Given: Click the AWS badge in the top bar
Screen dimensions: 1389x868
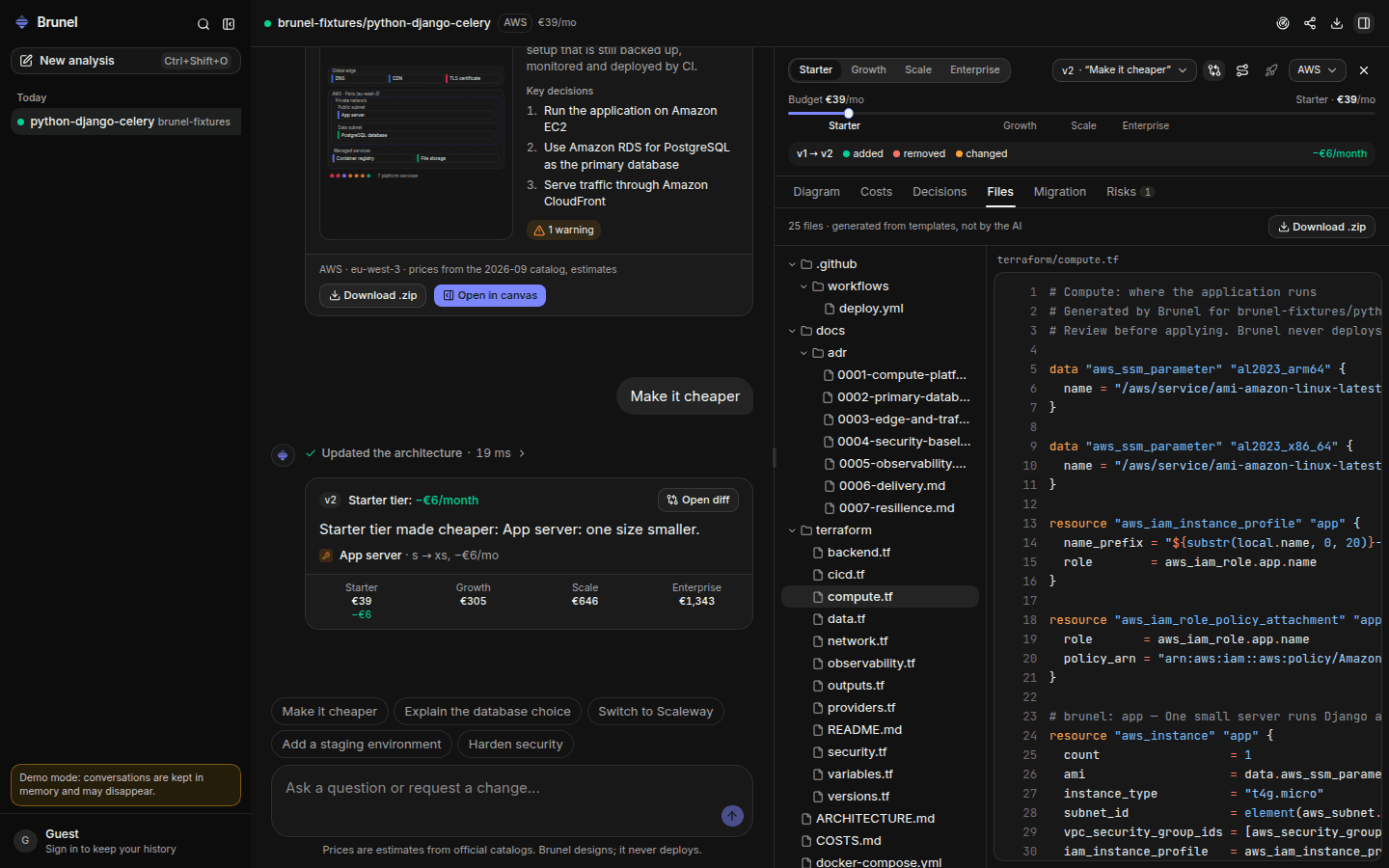Looking at the screenshot, I should tap(515, 22).
